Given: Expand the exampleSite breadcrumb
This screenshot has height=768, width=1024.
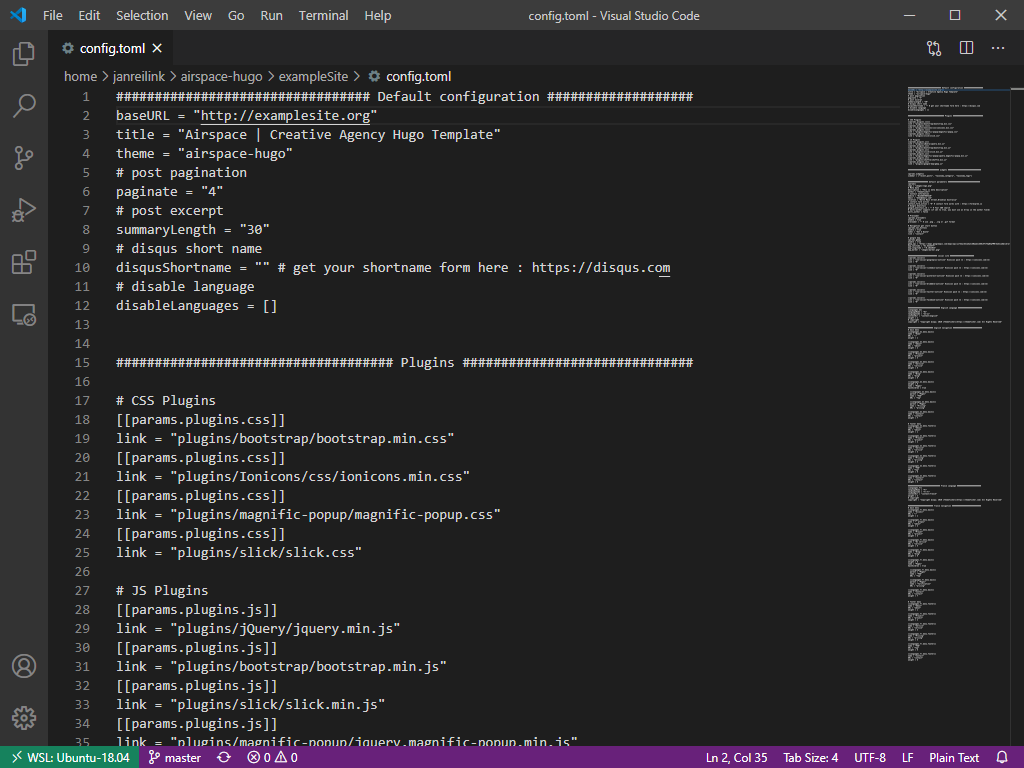Looking at the screenshot, I should pyautogui.click(x=313, y=76).
